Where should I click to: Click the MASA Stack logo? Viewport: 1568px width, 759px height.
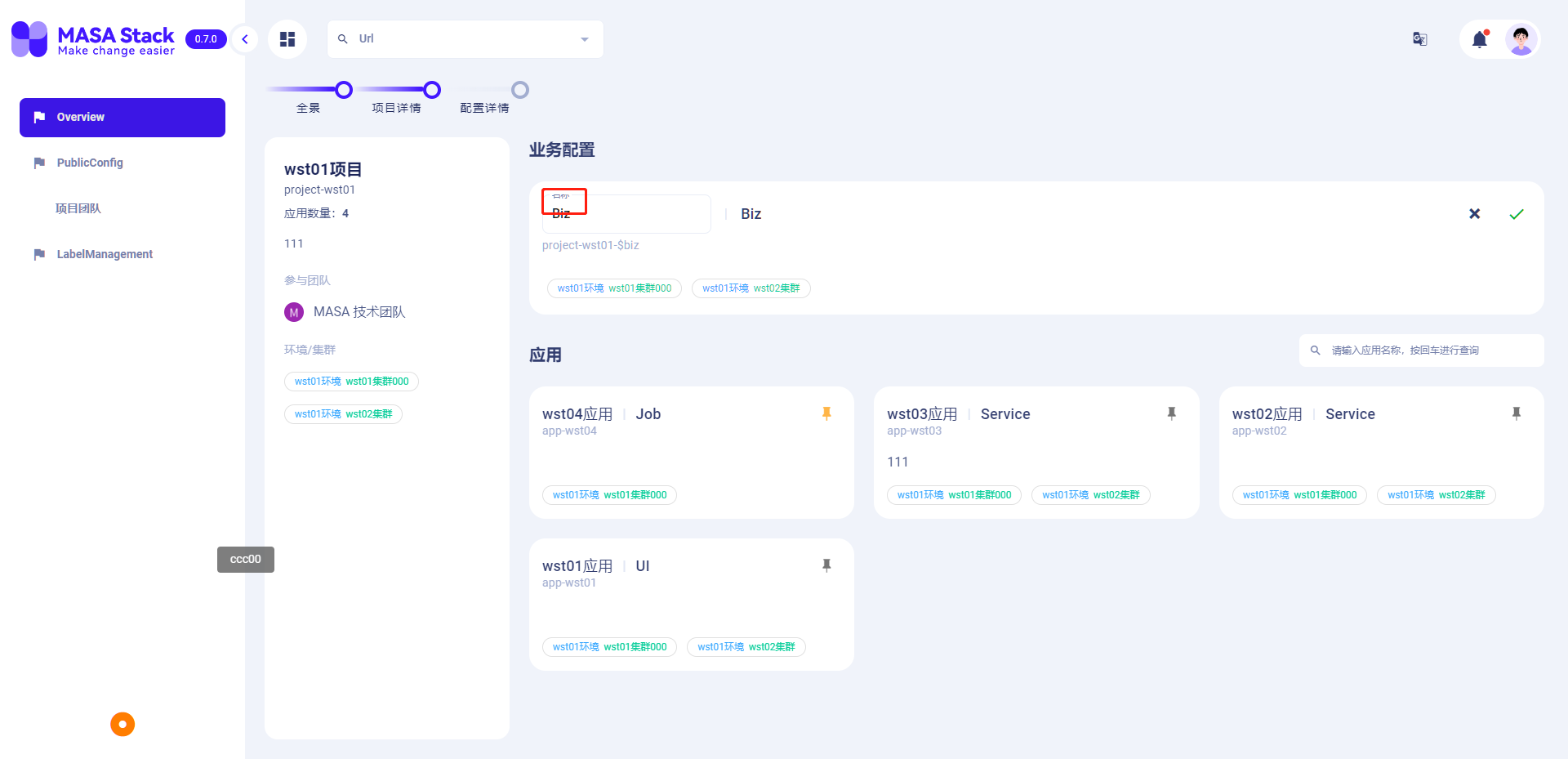coord(93,39)
